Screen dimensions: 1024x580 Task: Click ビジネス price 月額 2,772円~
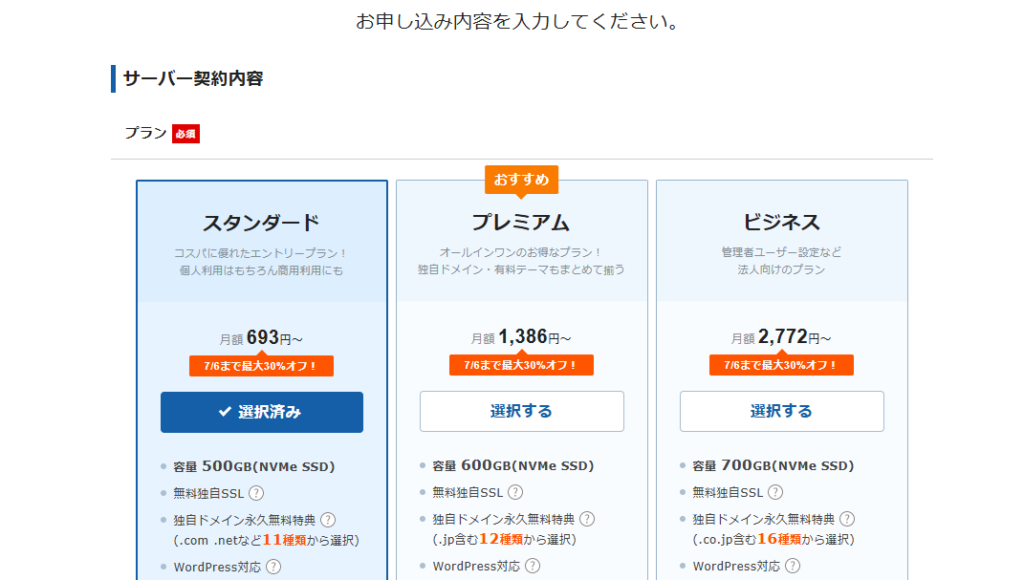click(x=781, y=337)
